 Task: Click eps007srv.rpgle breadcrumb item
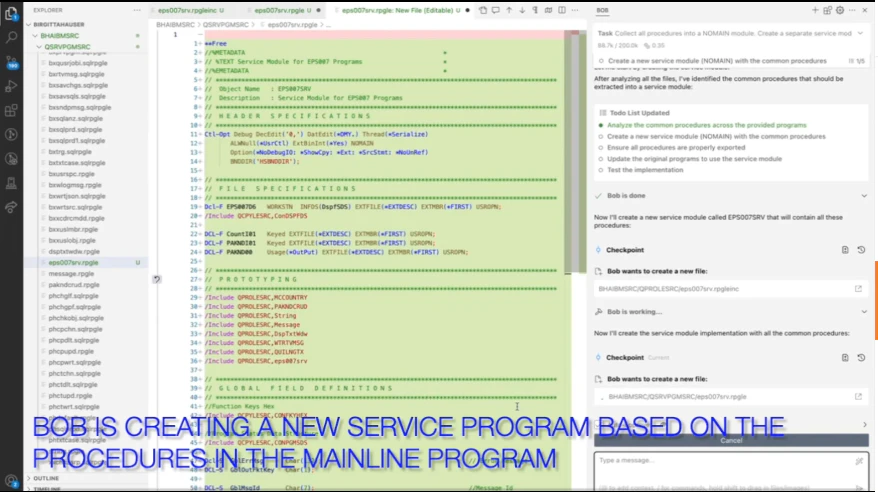(x=292, y=25)
